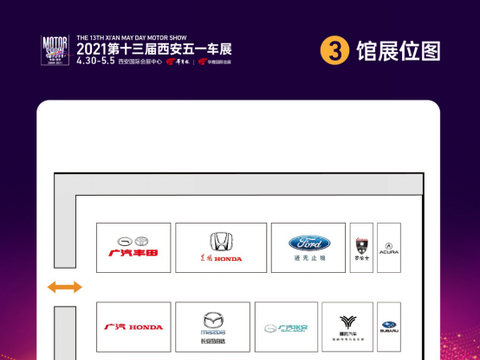
Task: Click the blue Ford oval logo
Action: [x=309, y=243]
